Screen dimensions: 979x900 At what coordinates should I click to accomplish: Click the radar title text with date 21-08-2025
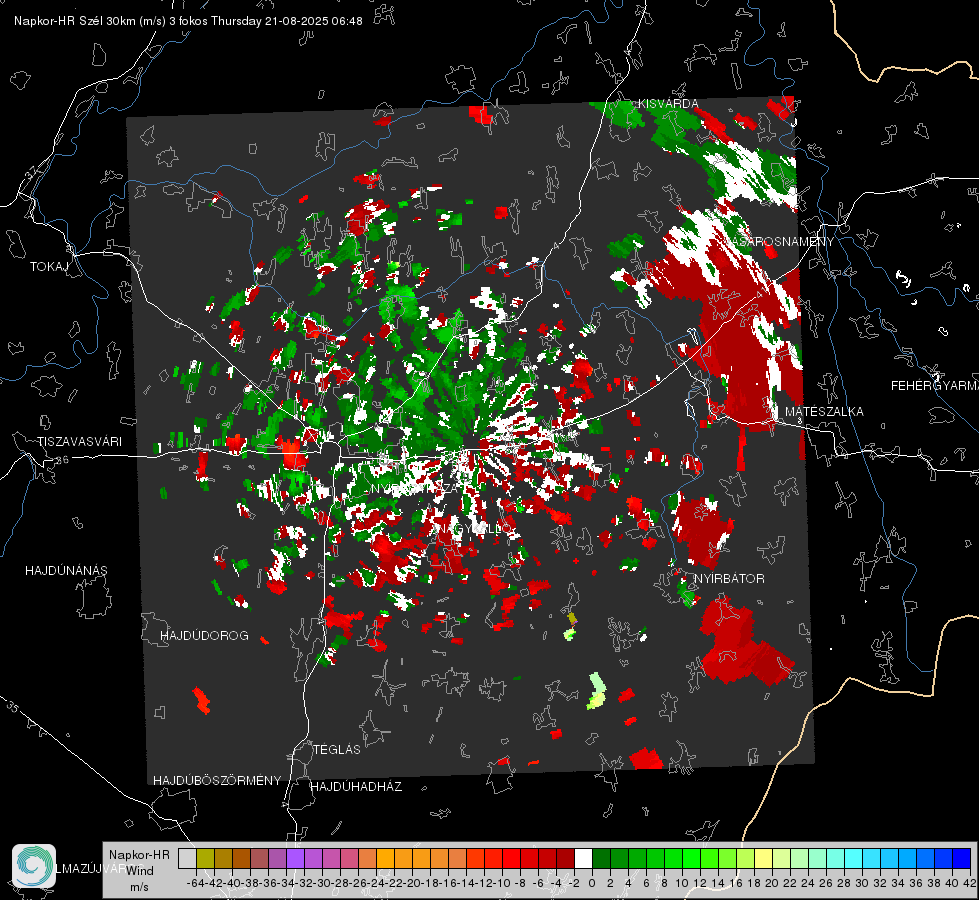[x=188, y=21]
